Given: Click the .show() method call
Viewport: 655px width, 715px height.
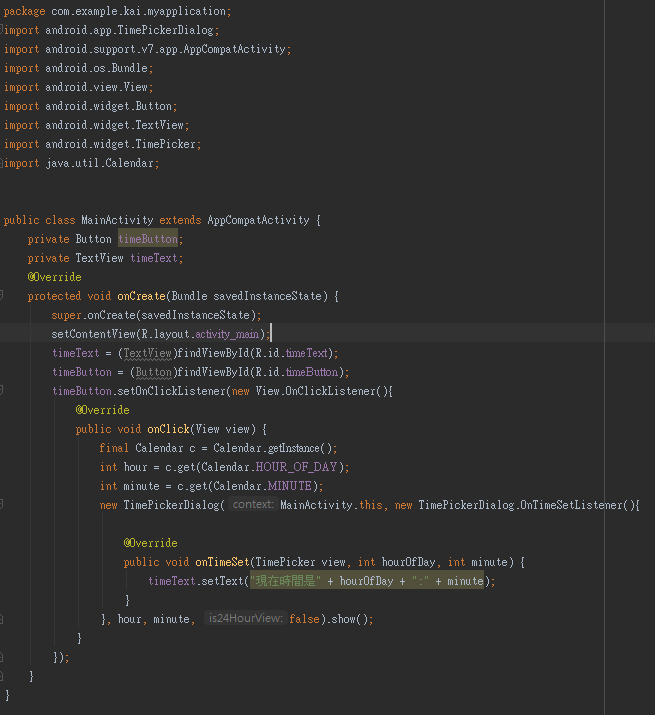Looking at the screenshot, I should point(348,619).
